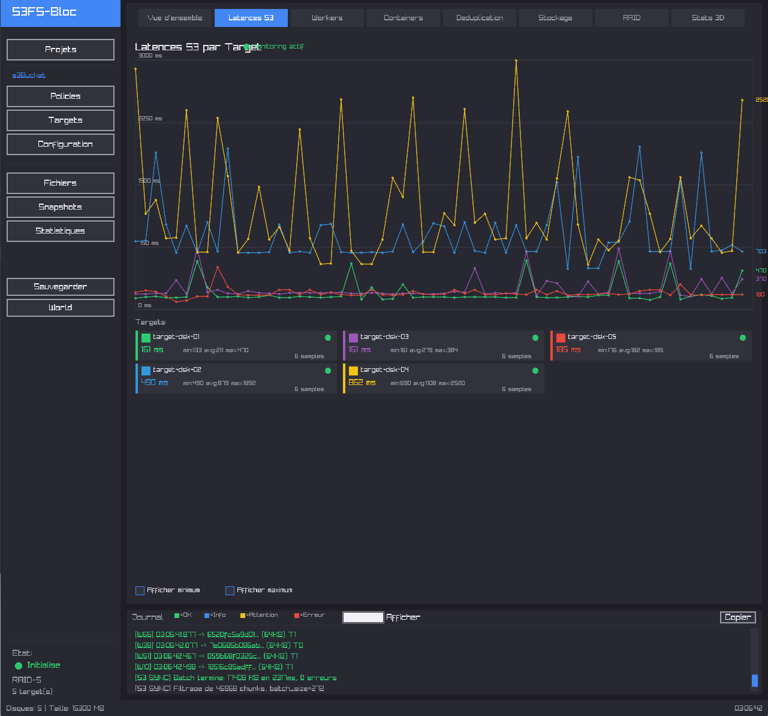Click the purple target-dsk-03 color square
768x716 pixels.
[353, 338]
